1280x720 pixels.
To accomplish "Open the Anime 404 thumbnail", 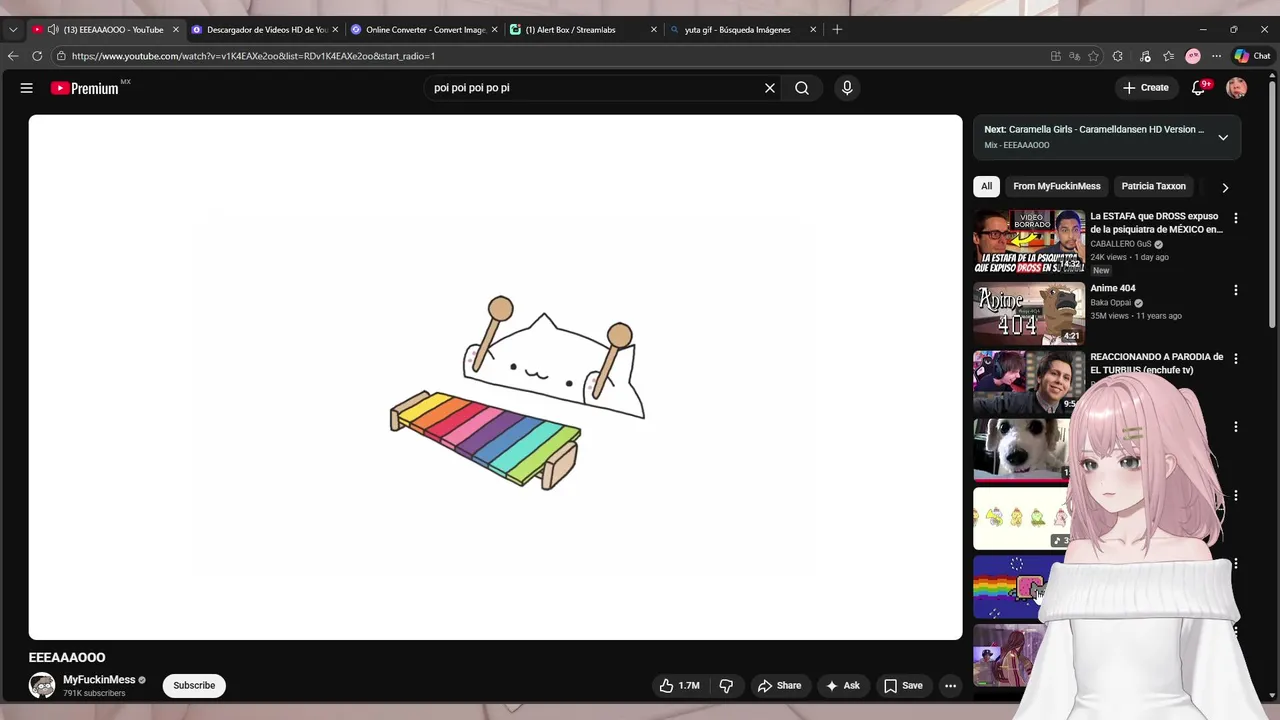I will [x=1029, y=313].
